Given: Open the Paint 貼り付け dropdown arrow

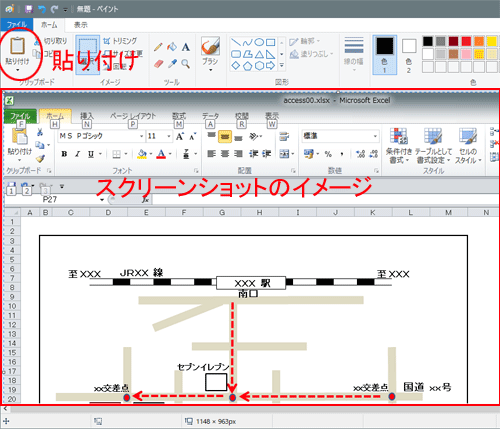Looking at the screenshot, I should 17,70.
